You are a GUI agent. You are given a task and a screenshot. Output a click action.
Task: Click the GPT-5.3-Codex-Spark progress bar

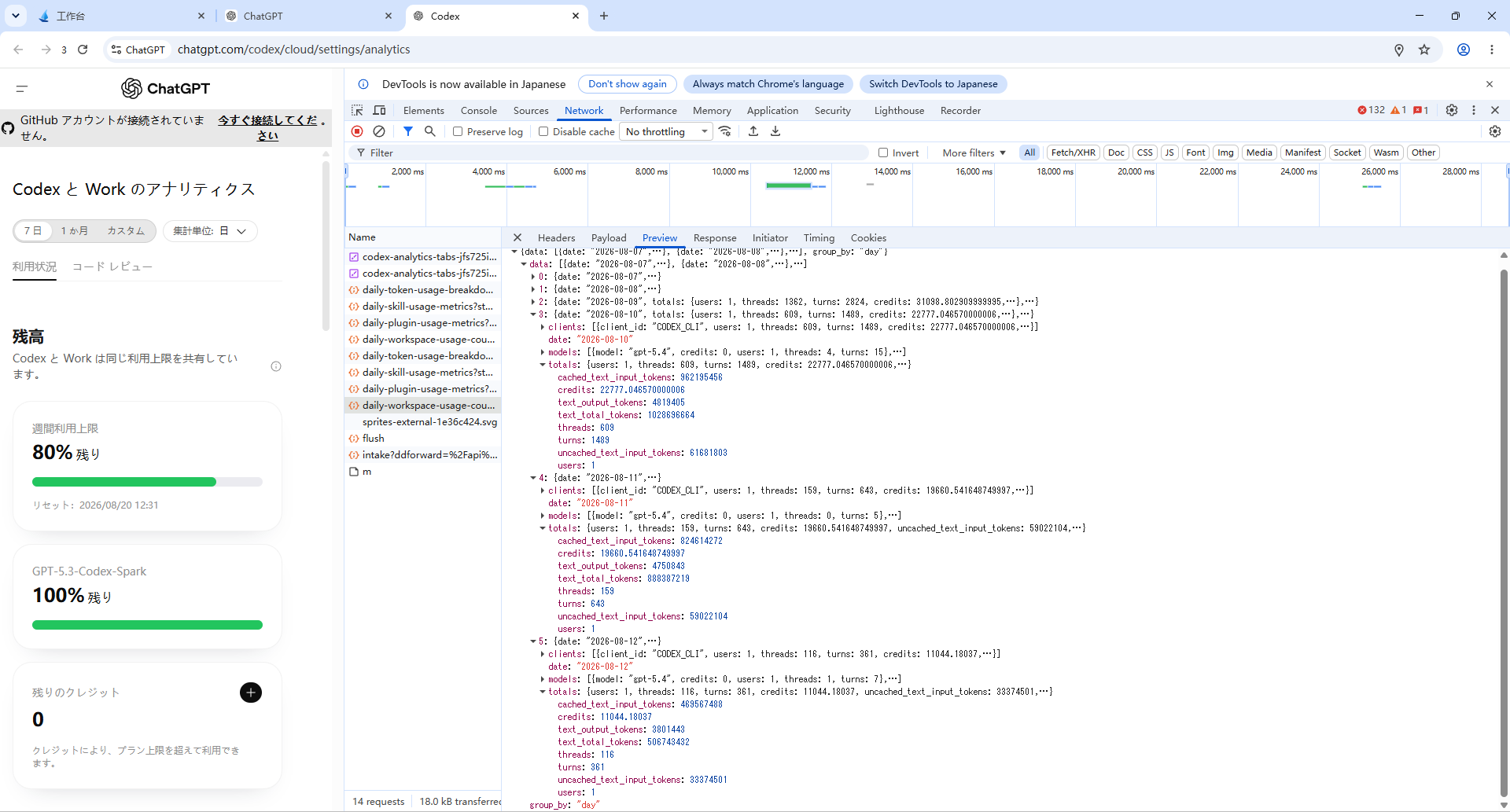(147, 625)
